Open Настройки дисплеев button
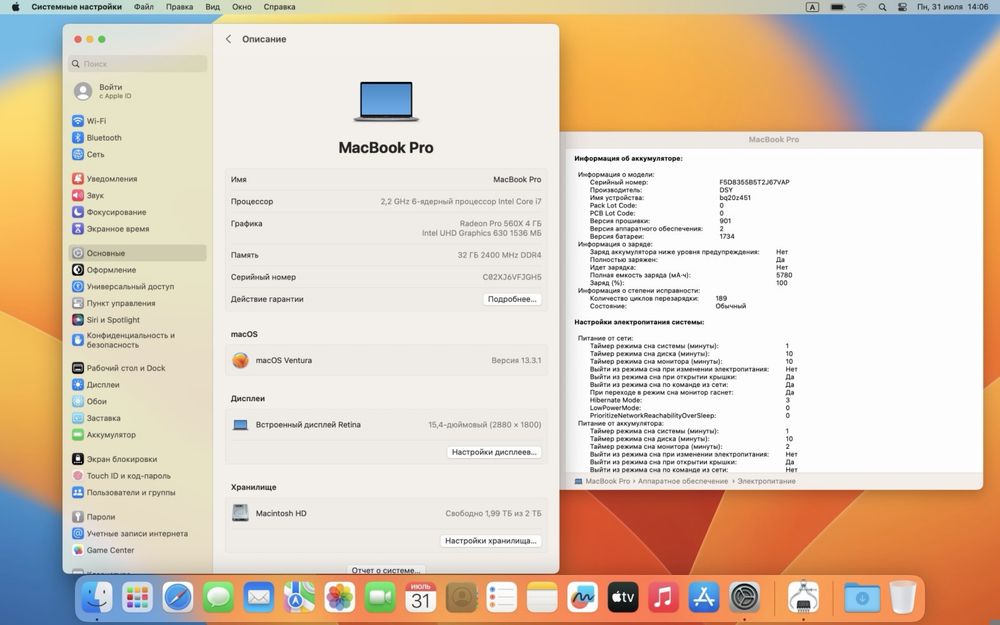Screen dimensions: 1000x625 pyautogui.click(x=494, y=452)
